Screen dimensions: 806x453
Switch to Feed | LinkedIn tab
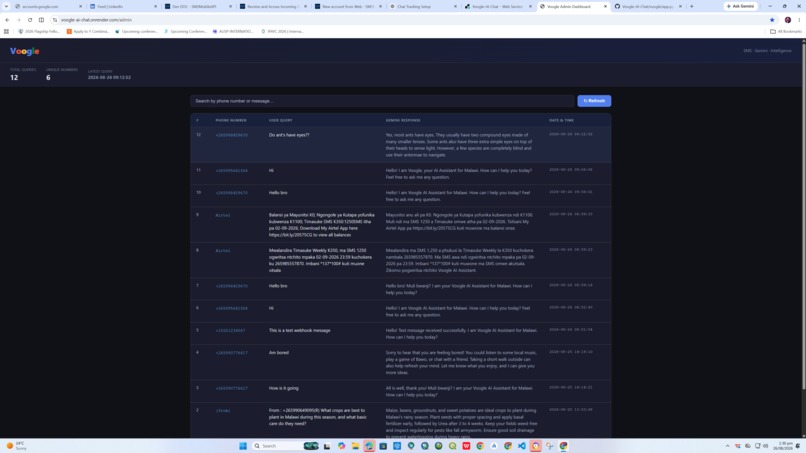[121, 6]
